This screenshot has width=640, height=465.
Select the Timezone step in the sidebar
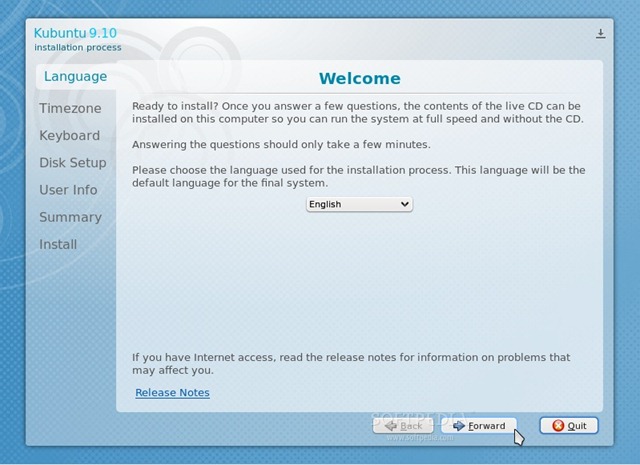(x=70, y=108)
